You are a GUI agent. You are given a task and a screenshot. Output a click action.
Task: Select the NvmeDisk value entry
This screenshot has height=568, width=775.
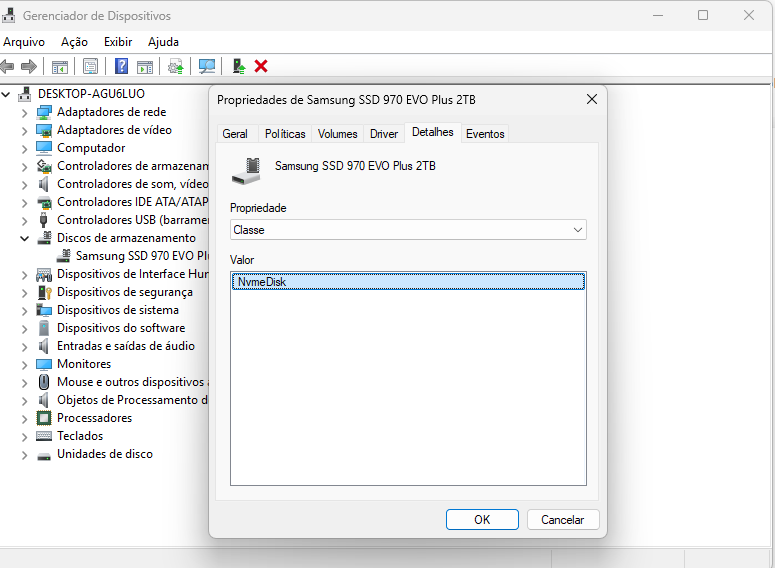[x=408, y=282]
